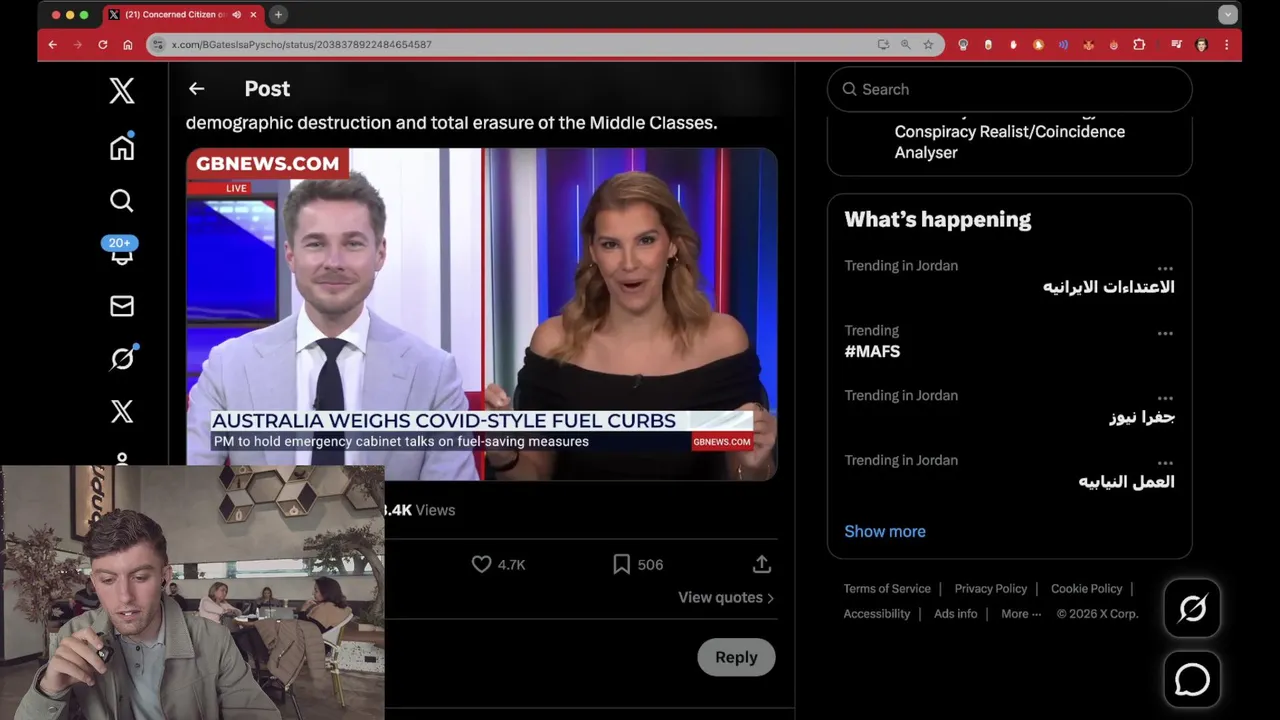Open Explore using the magnifier sidebar icon
The height and width of the screenshot is (720, 1280).
pos(122,201)
